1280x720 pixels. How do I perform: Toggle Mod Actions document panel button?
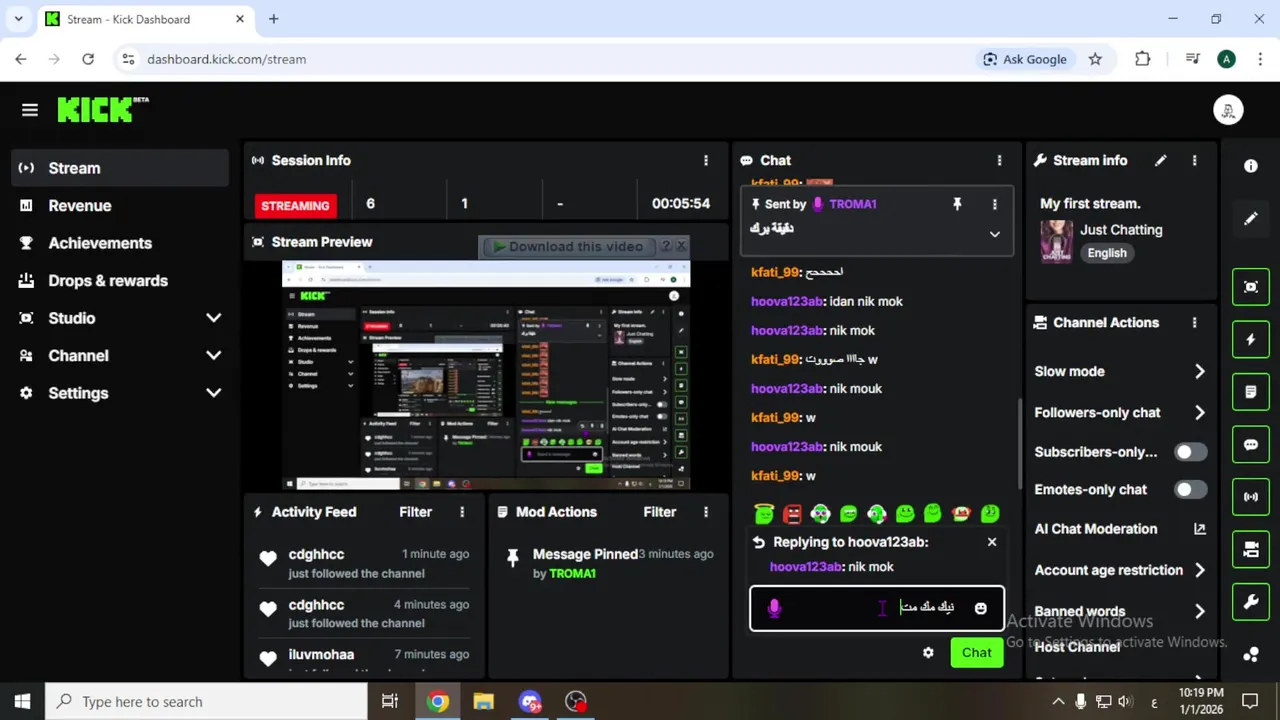[x=1251, y=392]
